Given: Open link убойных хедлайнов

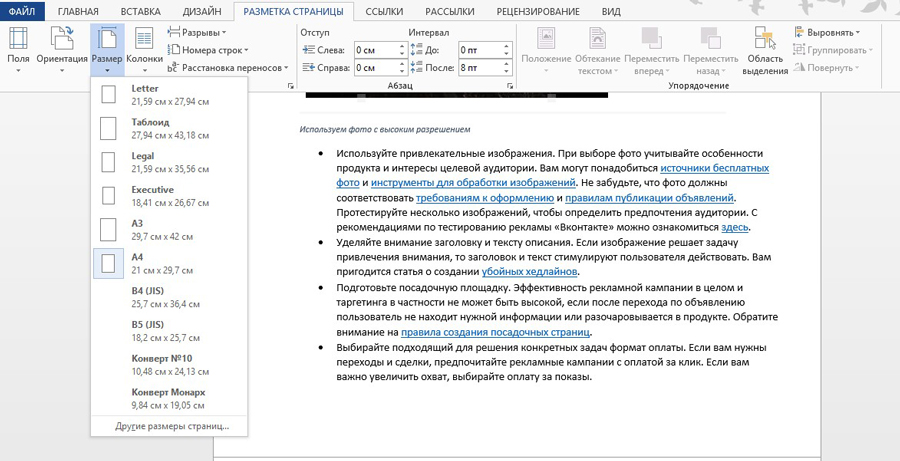Looking at the screenshot, I should pos(529,272).
